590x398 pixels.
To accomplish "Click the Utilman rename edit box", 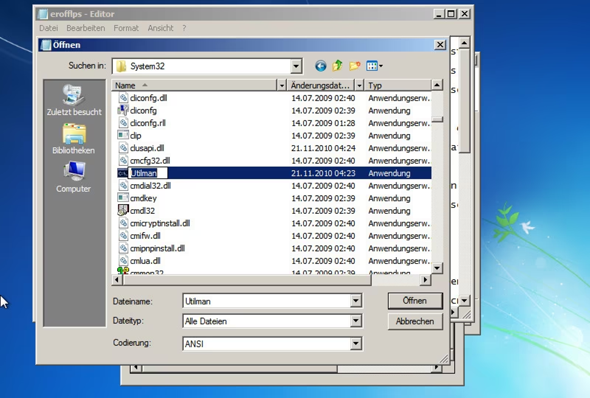I will pos(148,173).
